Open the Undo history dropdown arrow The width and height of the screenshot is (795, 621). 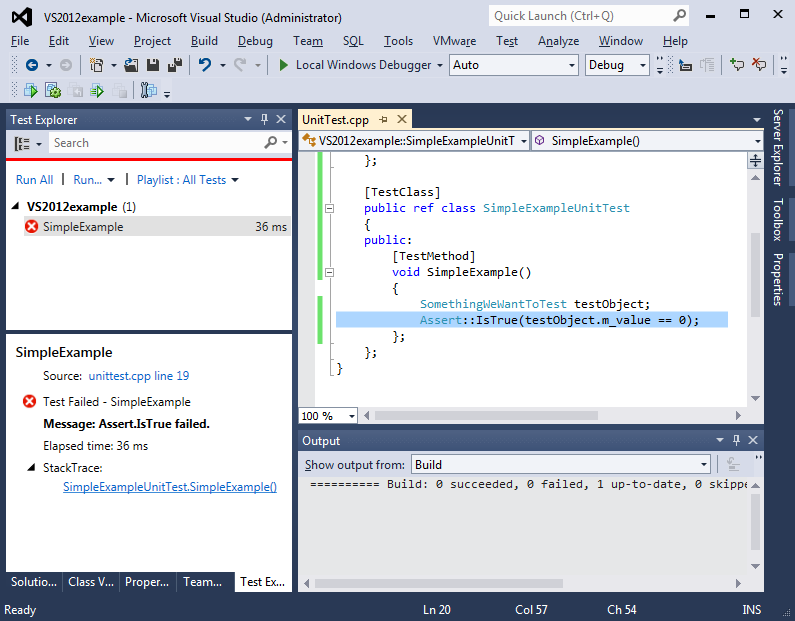[x=223, y=65]
